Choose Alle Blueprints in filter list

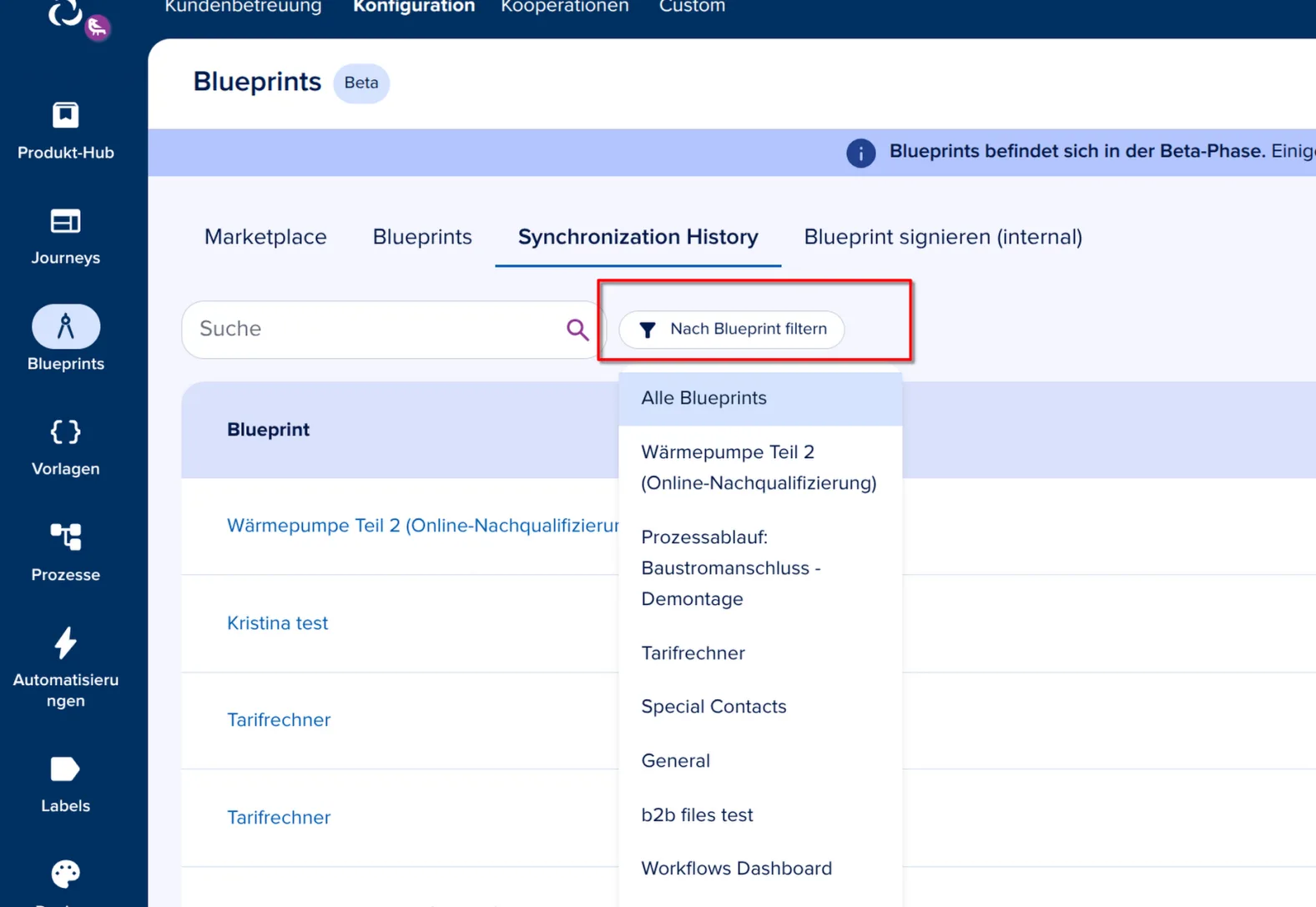pyautogui.click(x=760, y=399)
